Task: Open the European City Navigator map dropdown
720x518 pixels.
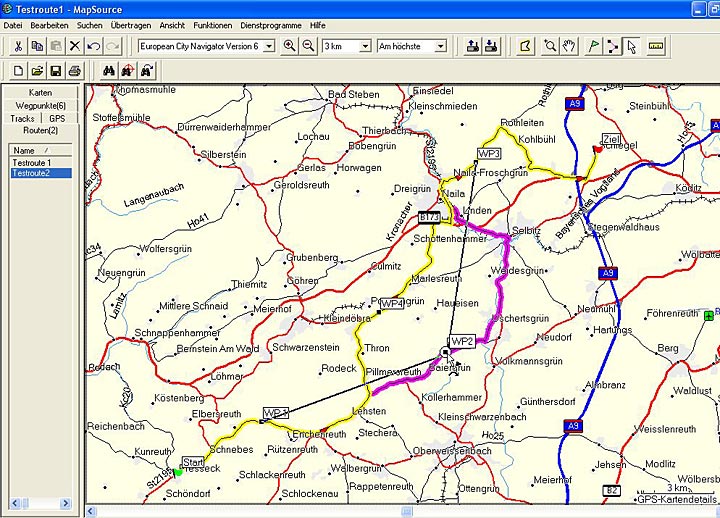Action: (x=268, y=46)
